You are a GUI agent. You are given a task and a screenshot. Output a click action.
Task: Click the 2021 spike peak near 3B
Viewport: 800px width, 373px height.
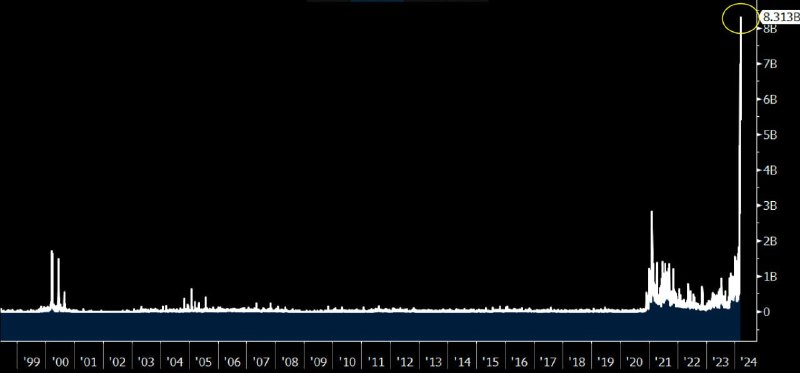pos(652,212)
